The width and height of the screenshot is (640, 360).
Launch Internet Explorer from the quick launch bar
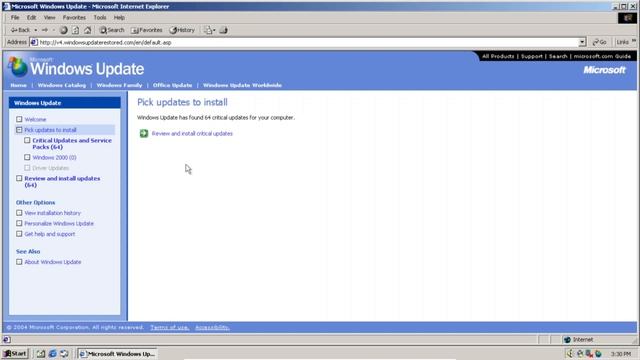tap(53, 354)
